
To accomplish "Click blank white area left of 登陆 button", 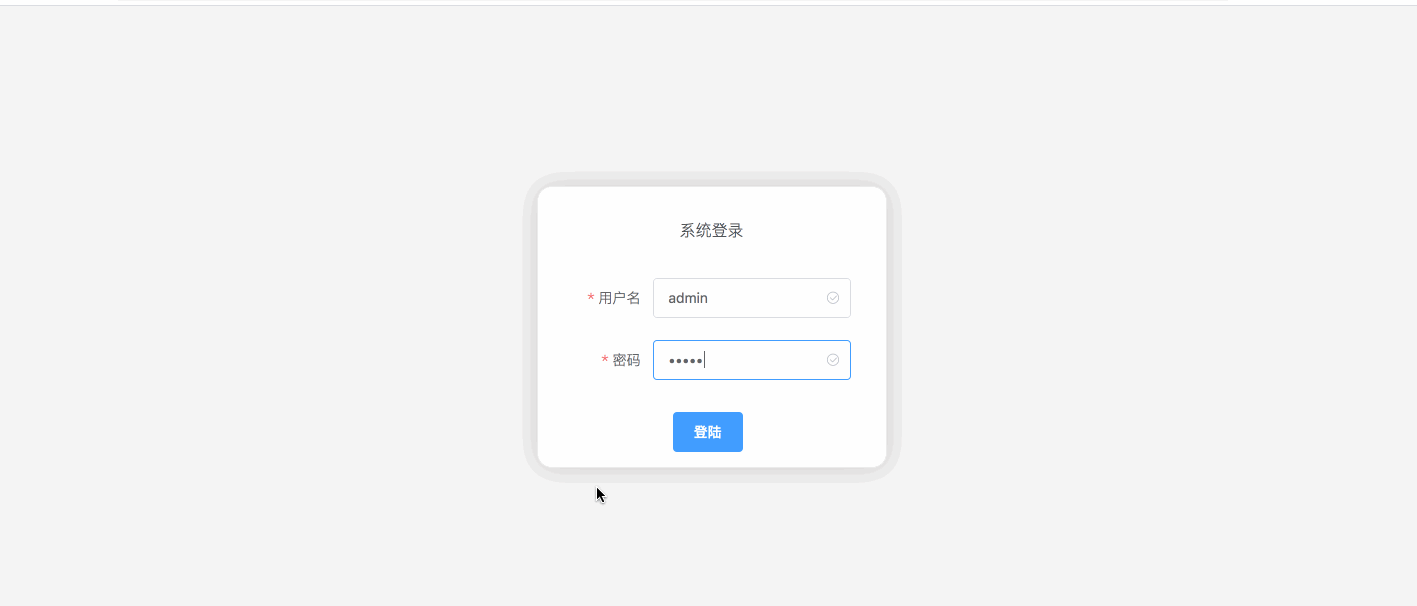I will point(605,432).
